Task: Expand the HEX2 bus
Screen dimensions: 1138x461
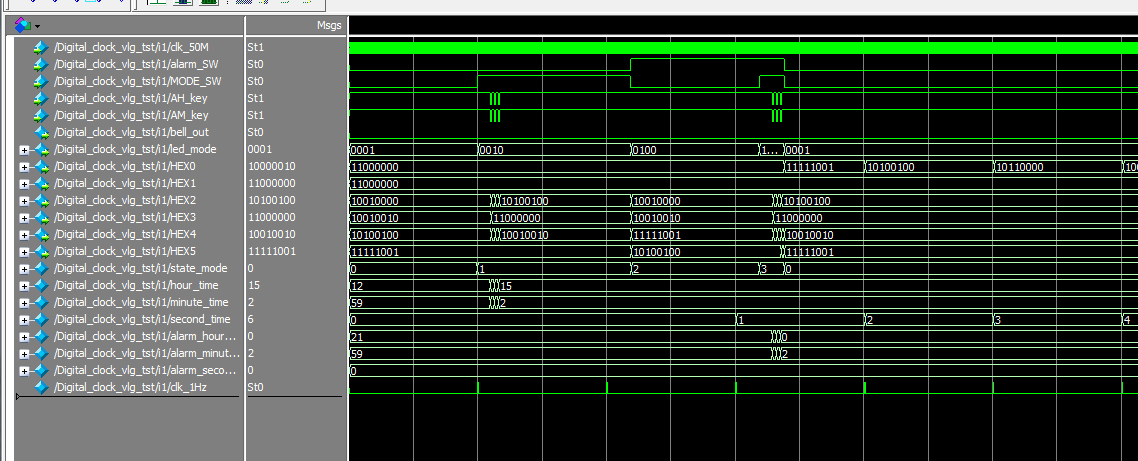Action: 24,200
